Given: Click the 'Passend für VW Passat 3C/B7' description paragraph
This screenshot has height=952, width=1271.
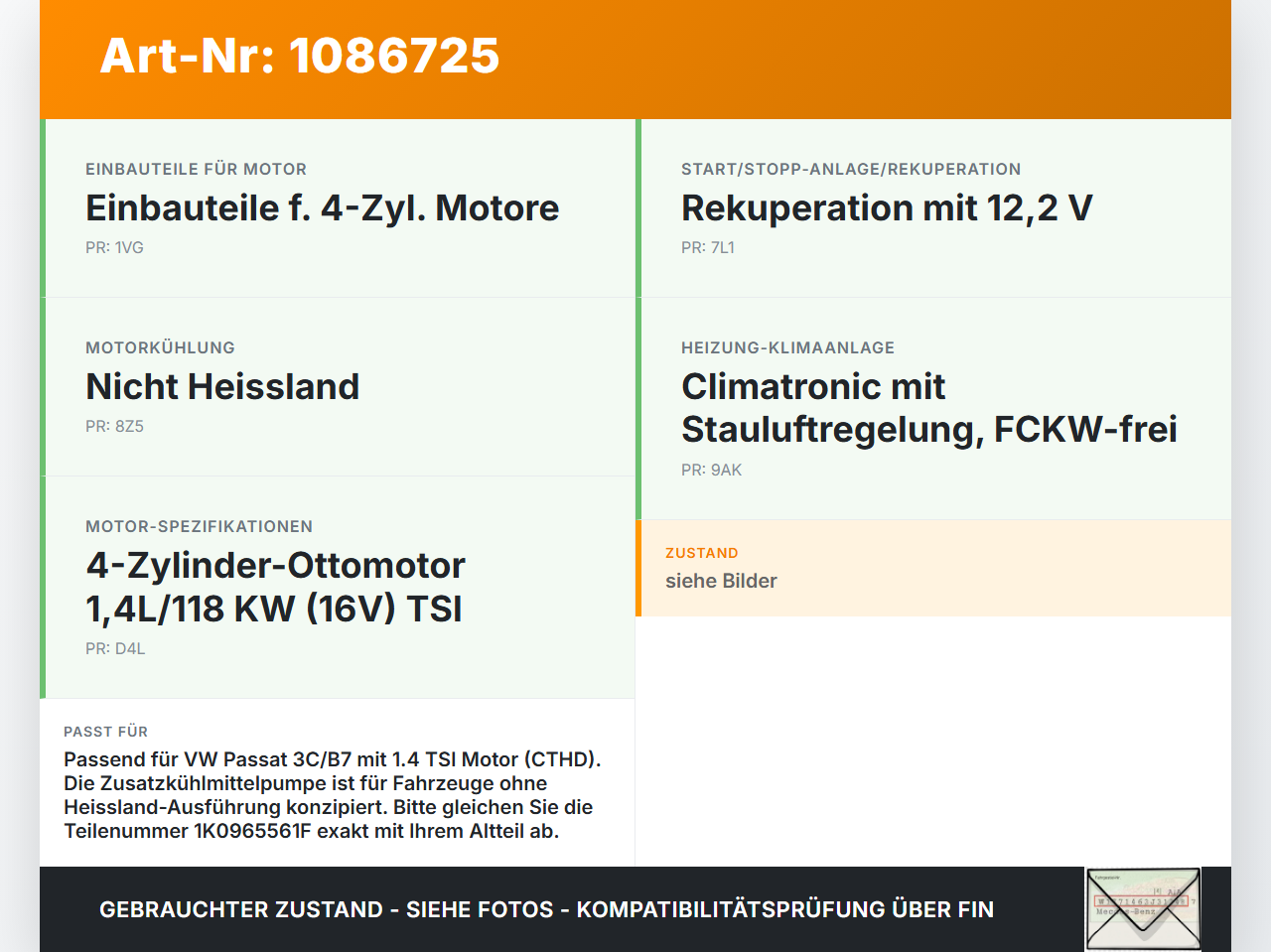Looking at the screenshot, I should (x=333, y=795).
